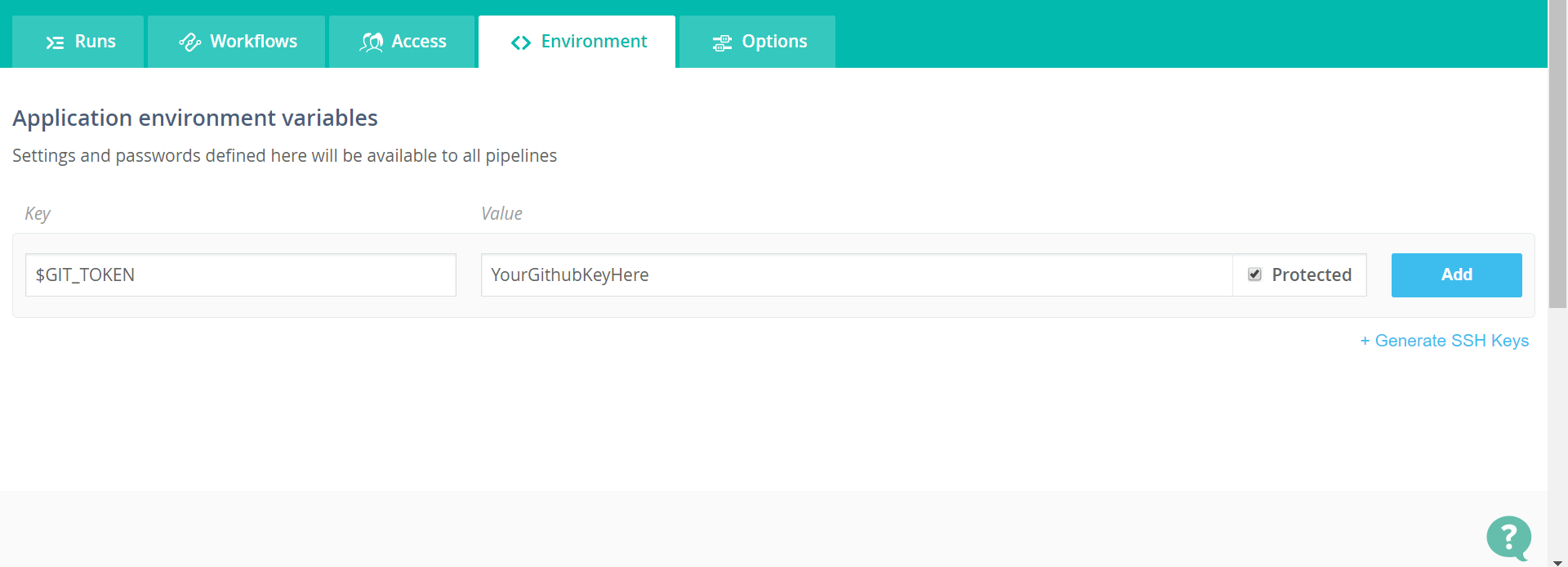The height and width of the screenshot is (567, 1568).
Task: Click the Generate SSH Keys link
Action: click(x=1444, y=341)
